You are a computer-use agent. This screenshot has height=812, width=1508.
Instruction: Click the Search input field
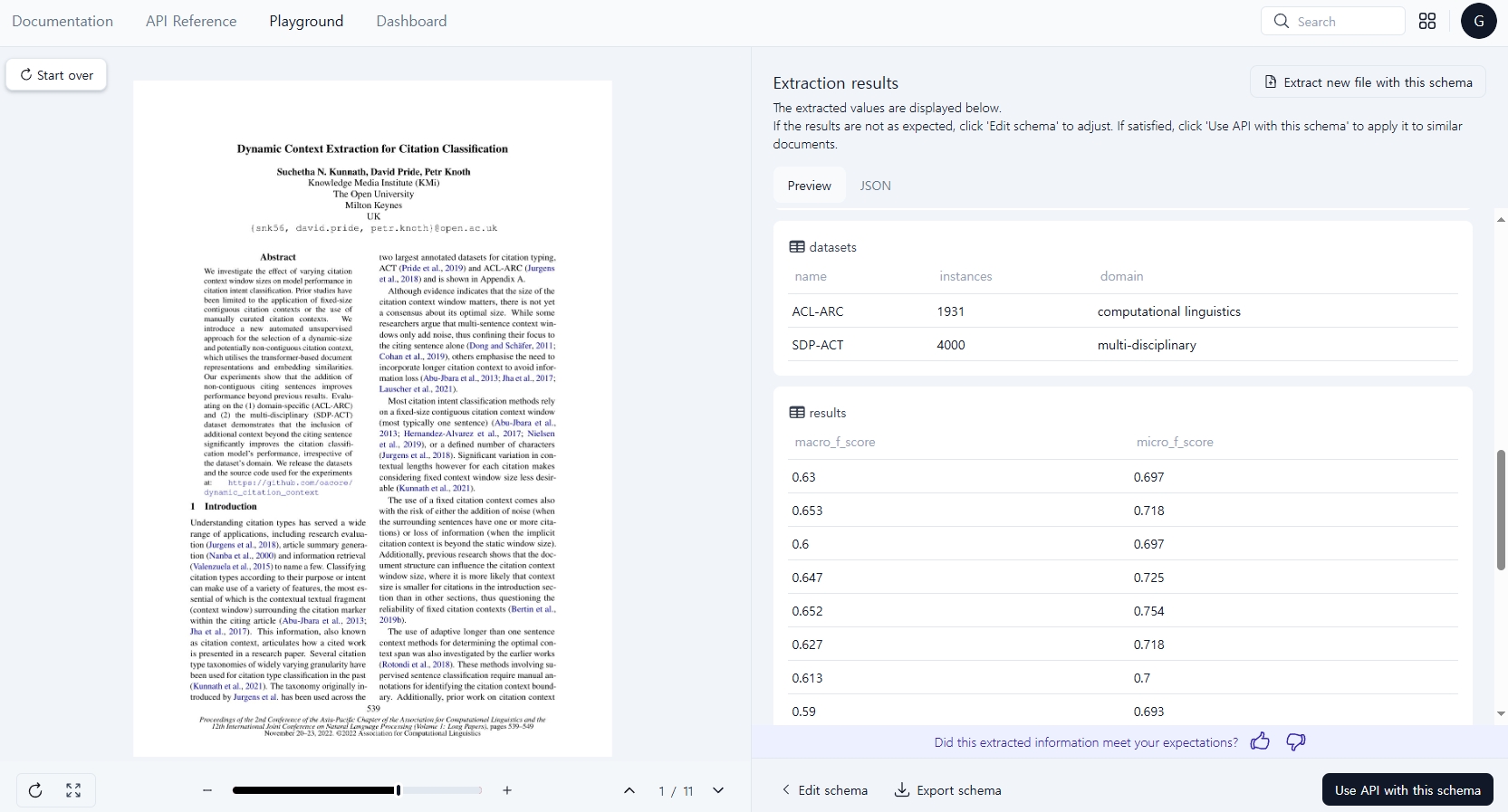pyautogui.click(x=1332, y=21)
